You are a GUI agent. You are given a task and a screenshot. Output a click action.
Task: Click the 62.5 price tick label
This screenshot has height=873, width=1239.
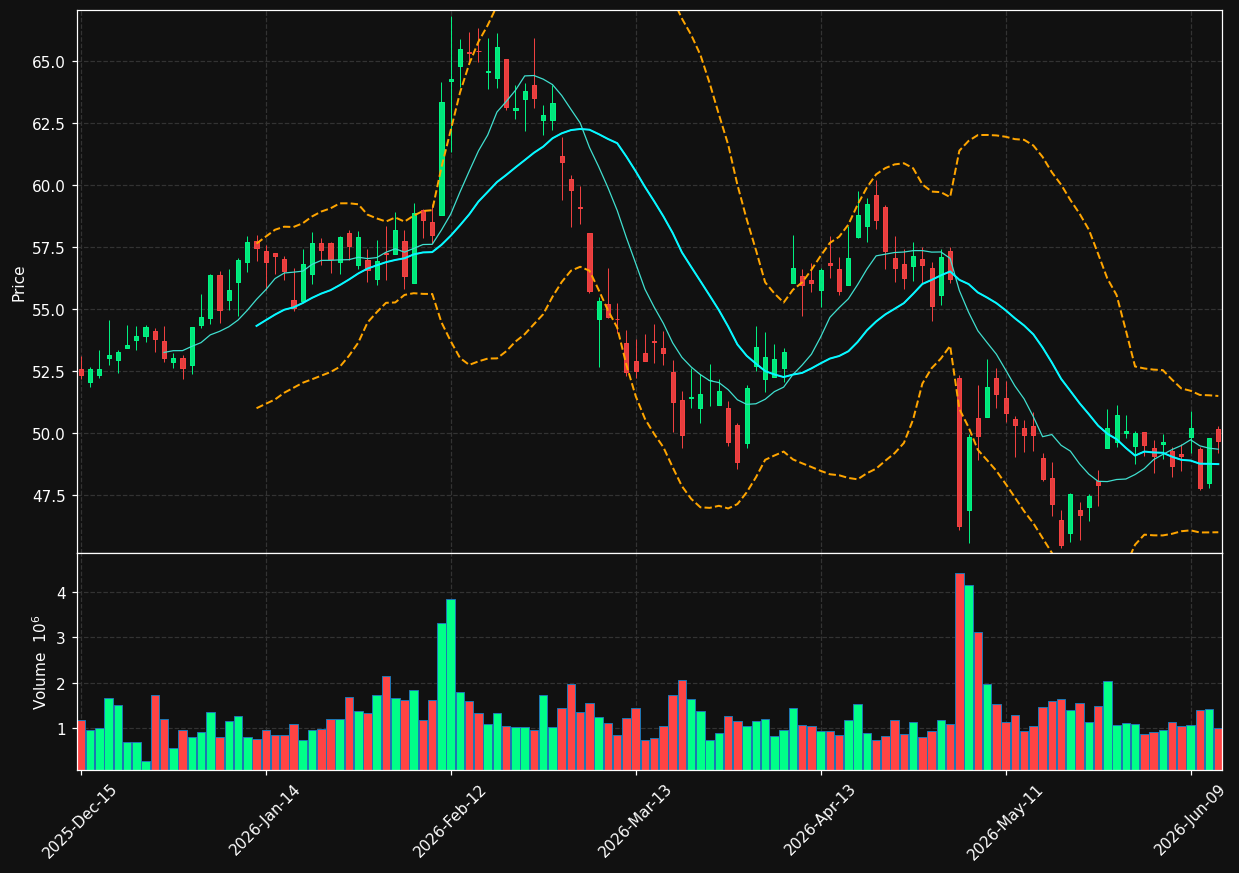click(49, 124)
